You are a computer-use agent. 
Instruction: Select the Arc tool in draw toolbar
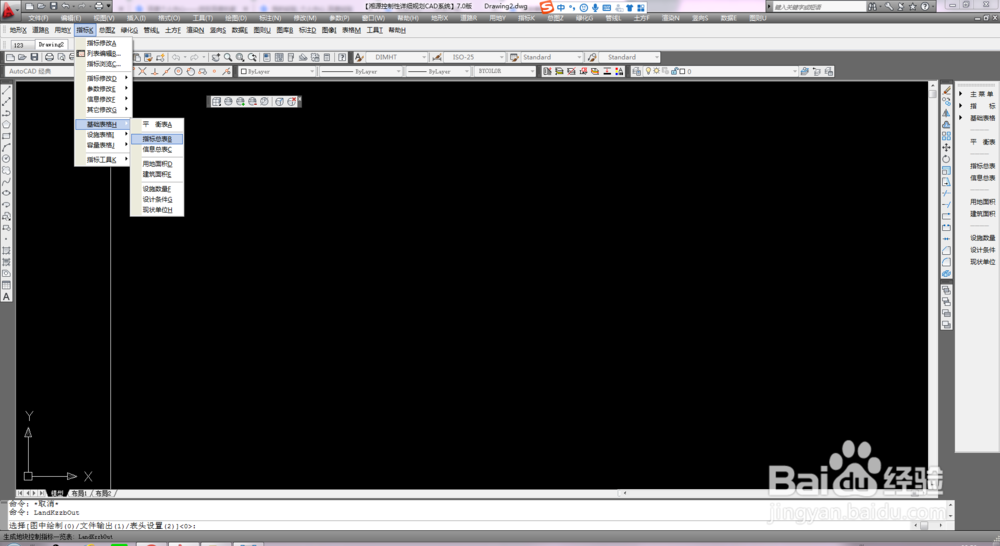6,147
